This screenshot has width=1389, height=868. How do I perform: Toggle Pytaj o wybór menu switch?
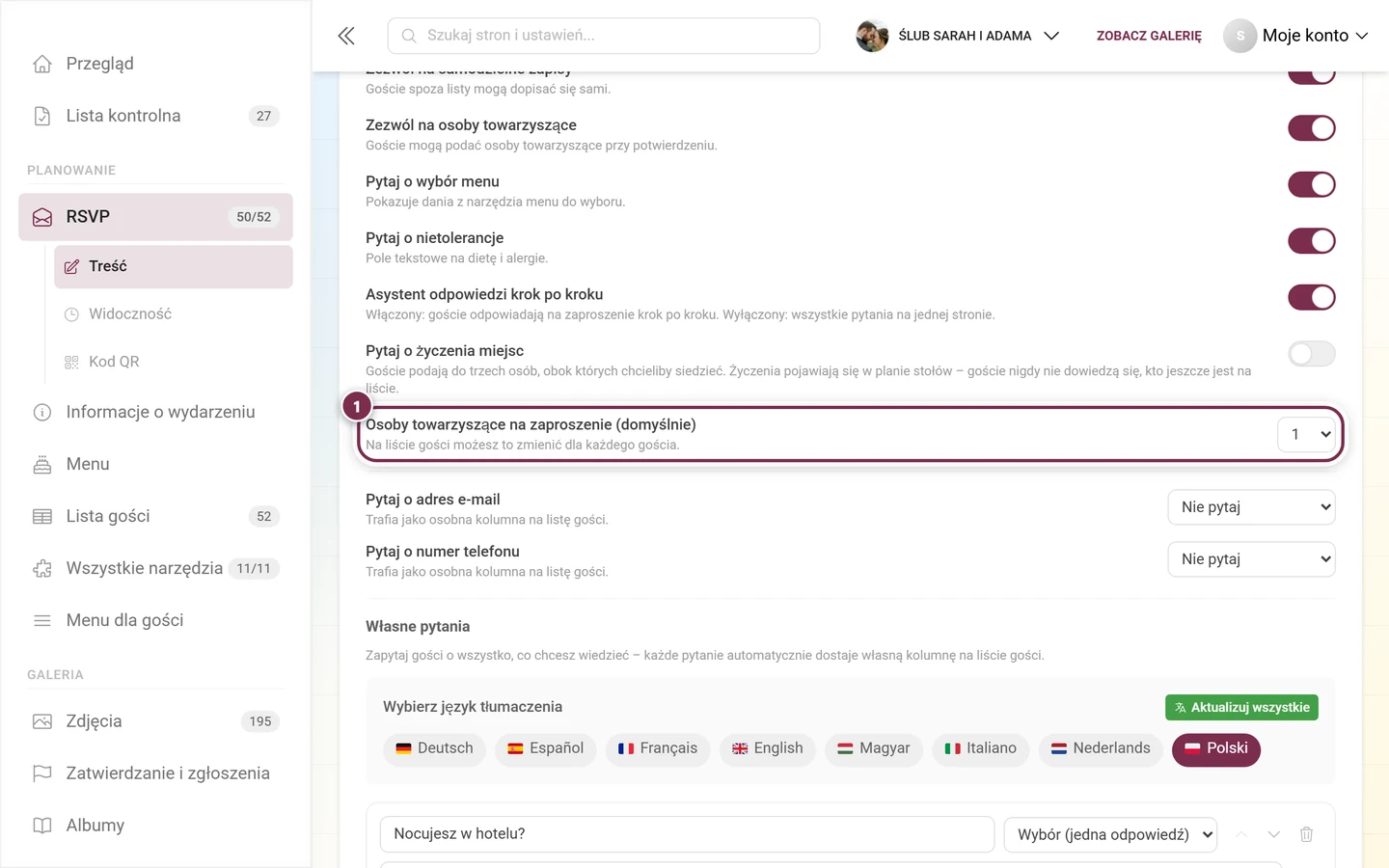[1312, 184]
